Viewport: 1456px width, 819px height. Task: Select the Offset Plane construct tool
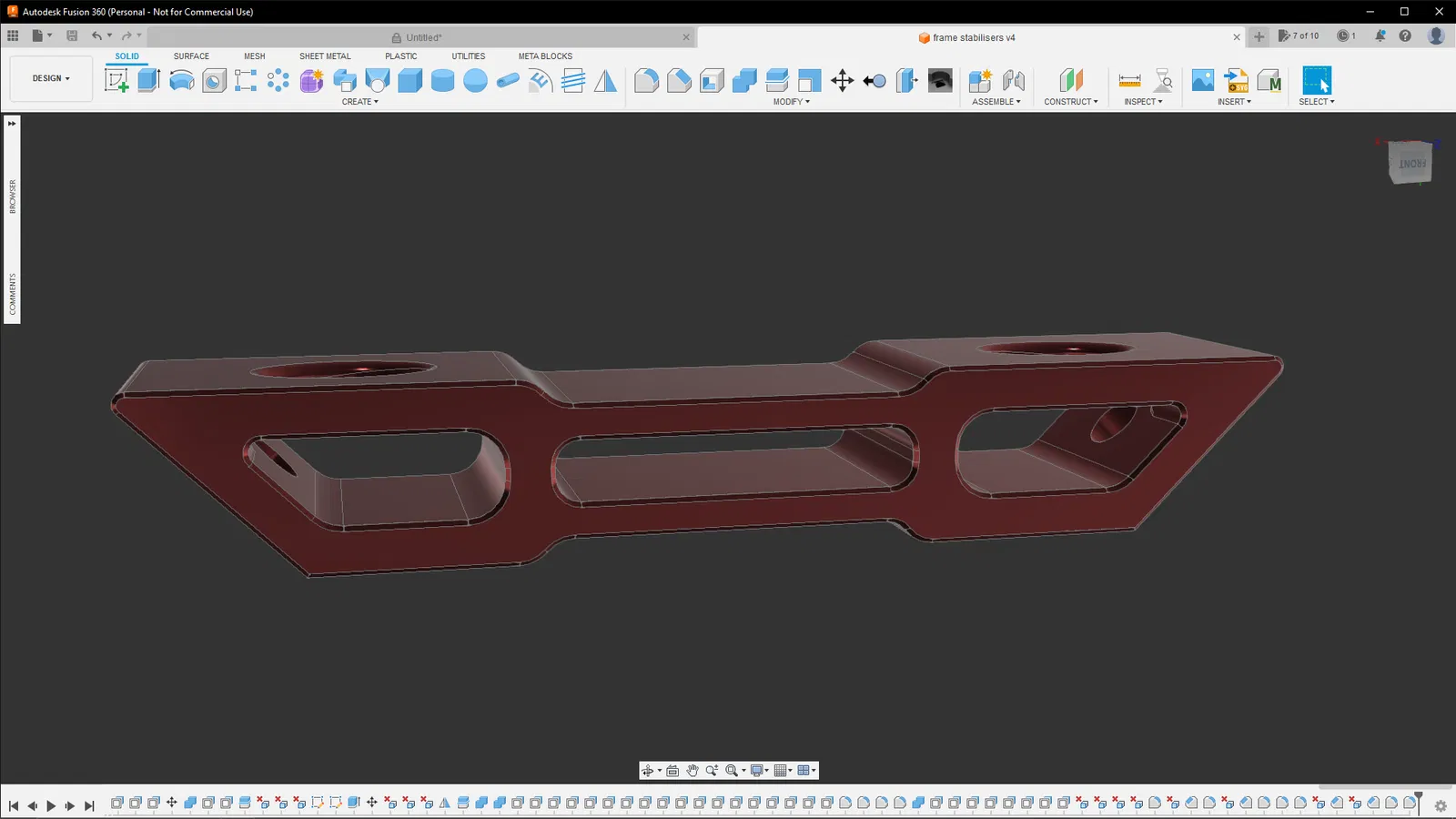(x=1071, y=80)
